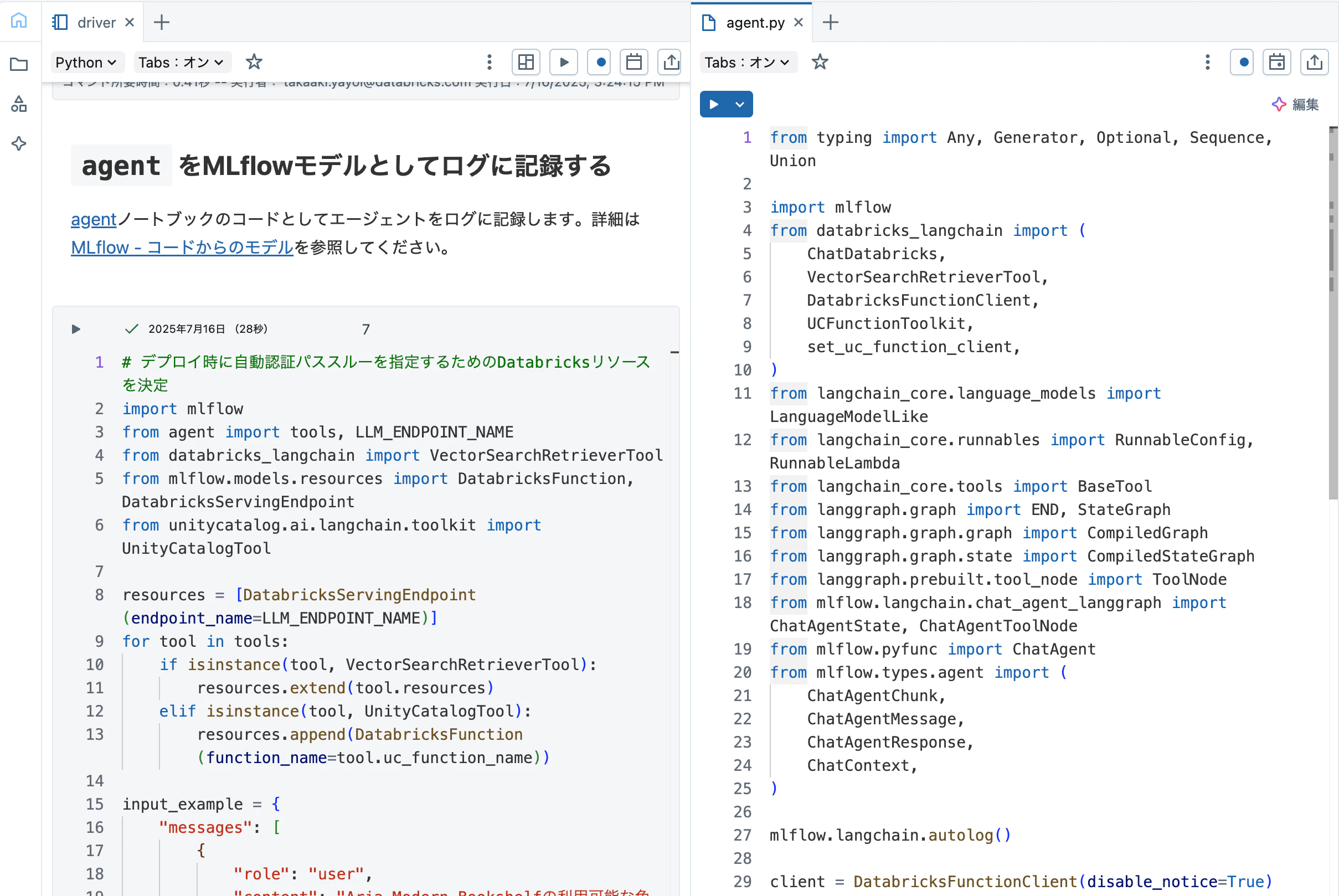Open the Tabs dropdown in driver pane

pos(181,61)
